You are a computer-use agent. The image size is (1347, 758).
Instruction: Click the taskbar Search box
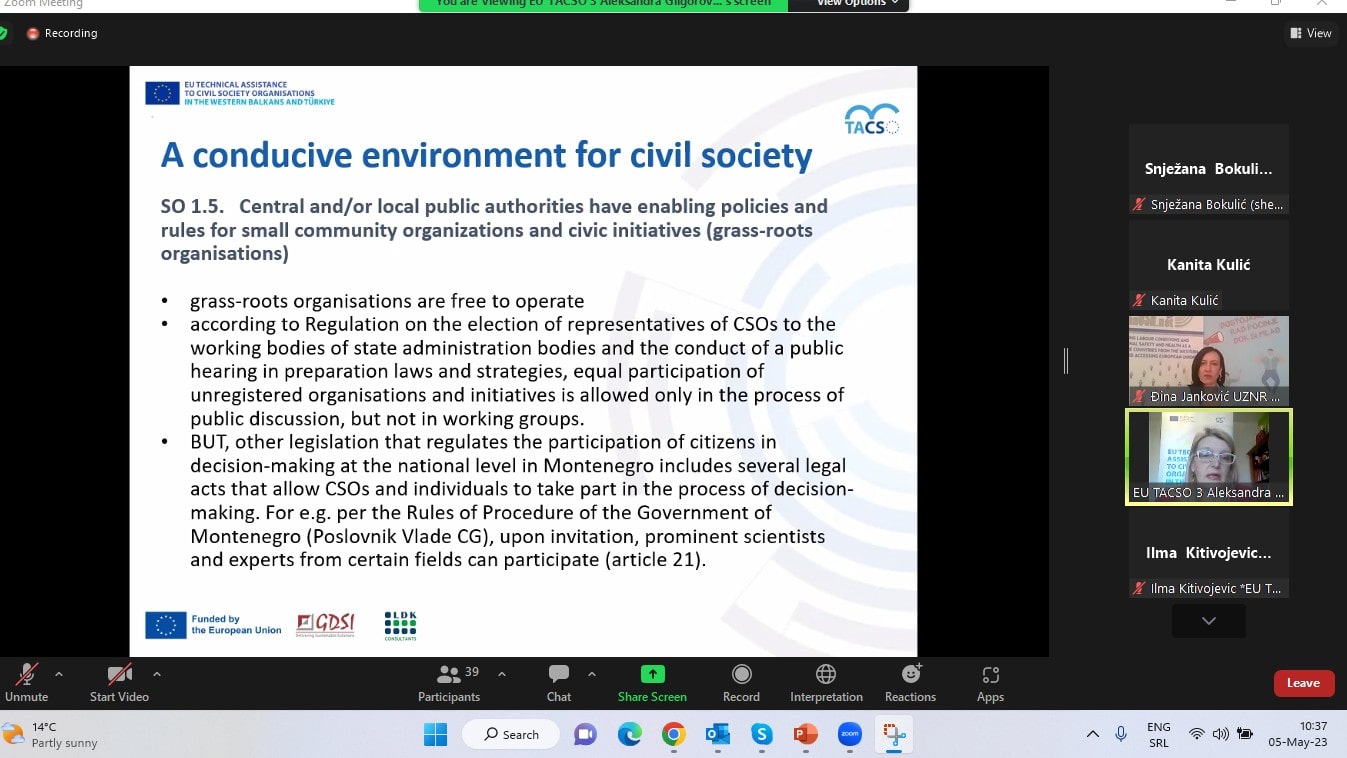tap(511, 735)
